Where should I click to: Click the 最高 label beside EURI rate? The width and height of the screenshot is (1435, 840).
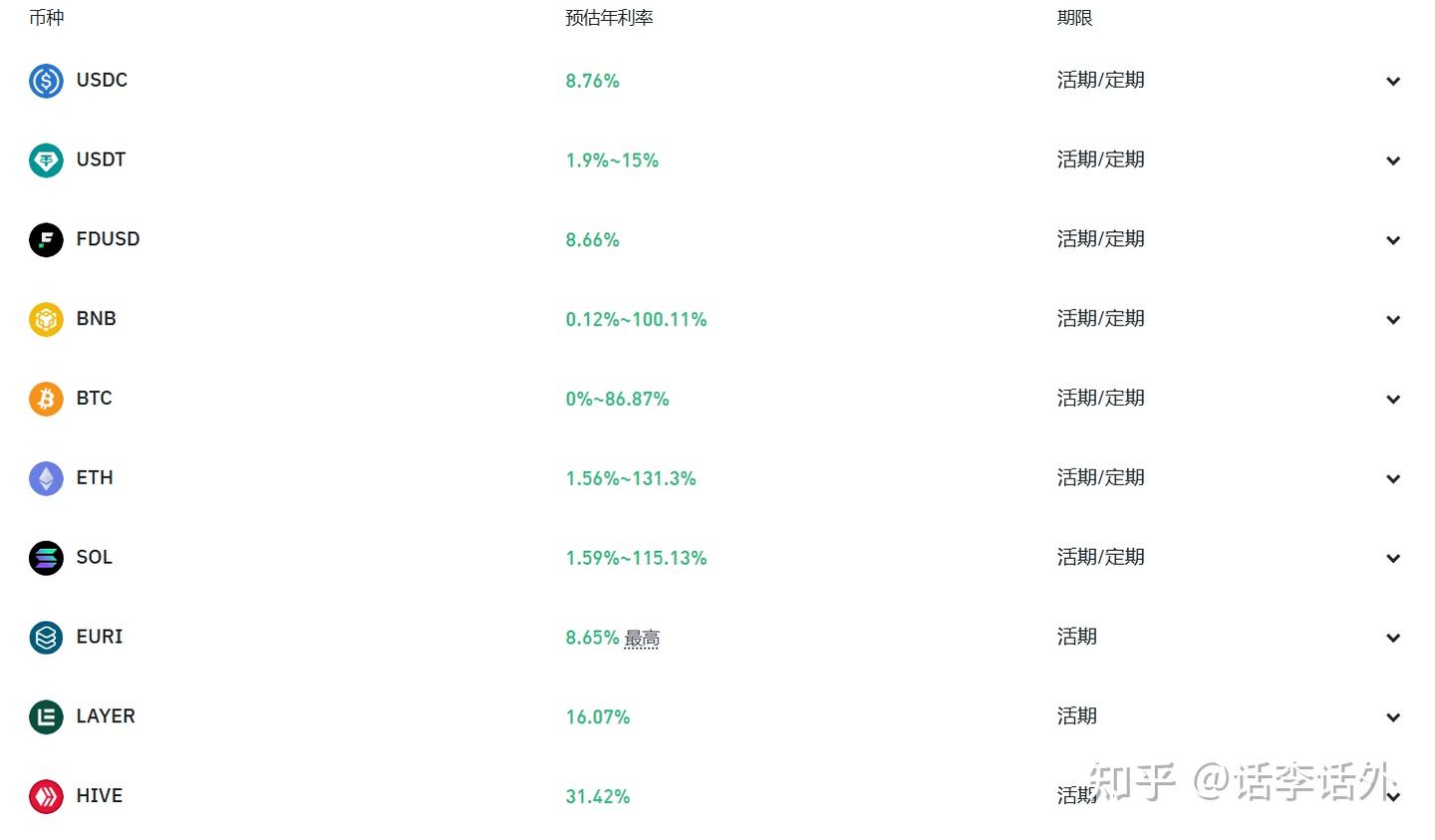coord(642,639)
